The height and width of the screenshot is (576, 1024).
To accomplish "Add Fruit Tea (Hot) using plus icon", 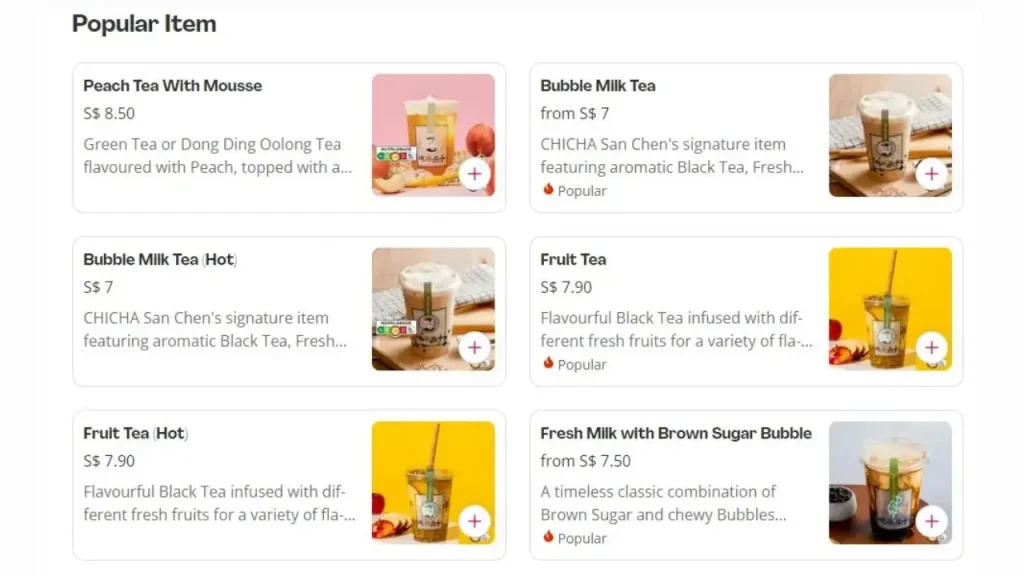I will [475, 521].
